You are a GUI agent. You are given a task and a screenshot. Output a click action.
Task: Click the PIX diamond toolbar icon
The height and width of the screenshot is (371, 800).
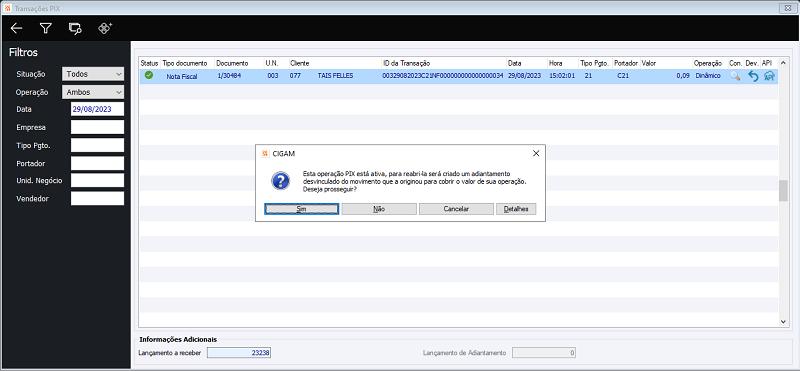(105, 28)
